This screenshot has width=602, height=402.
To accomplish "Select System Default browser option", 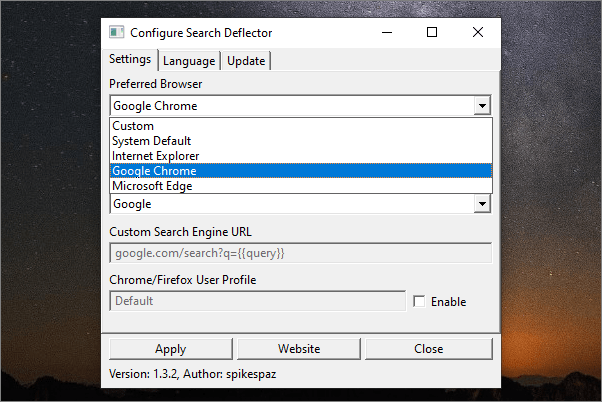I will pyautogui.click(x=301, y=141).
